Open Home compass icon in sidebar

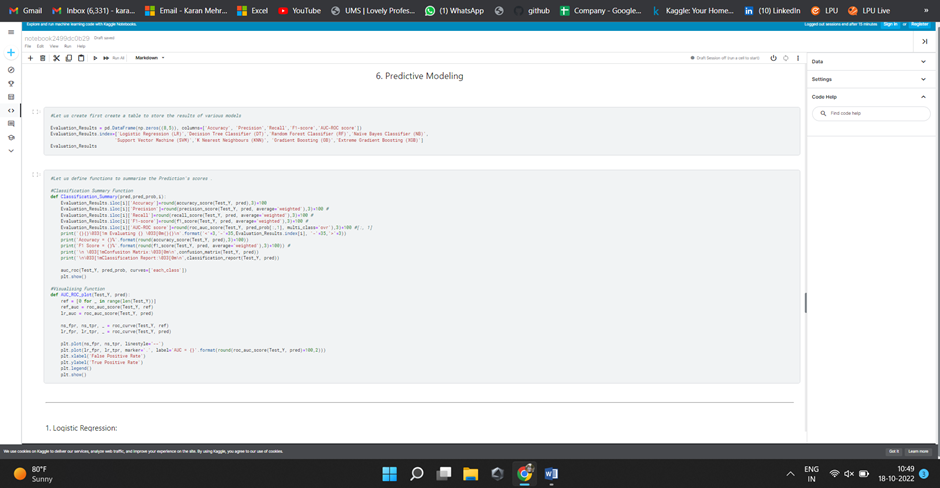pos(11,70)
